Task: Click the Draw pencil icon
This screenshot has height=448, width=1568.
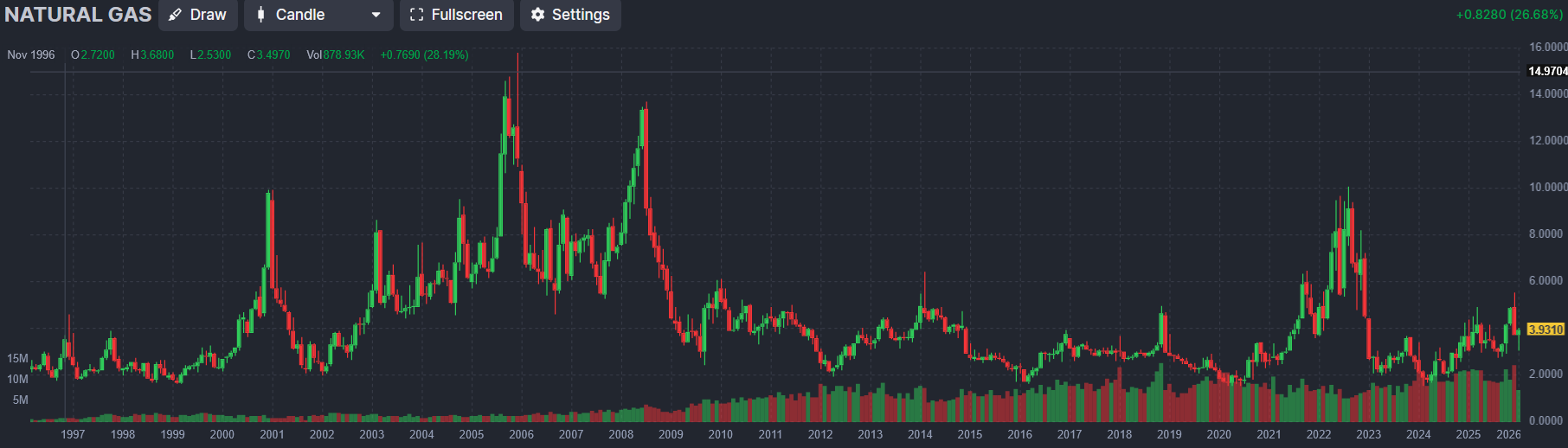Action: pos(176,15)
